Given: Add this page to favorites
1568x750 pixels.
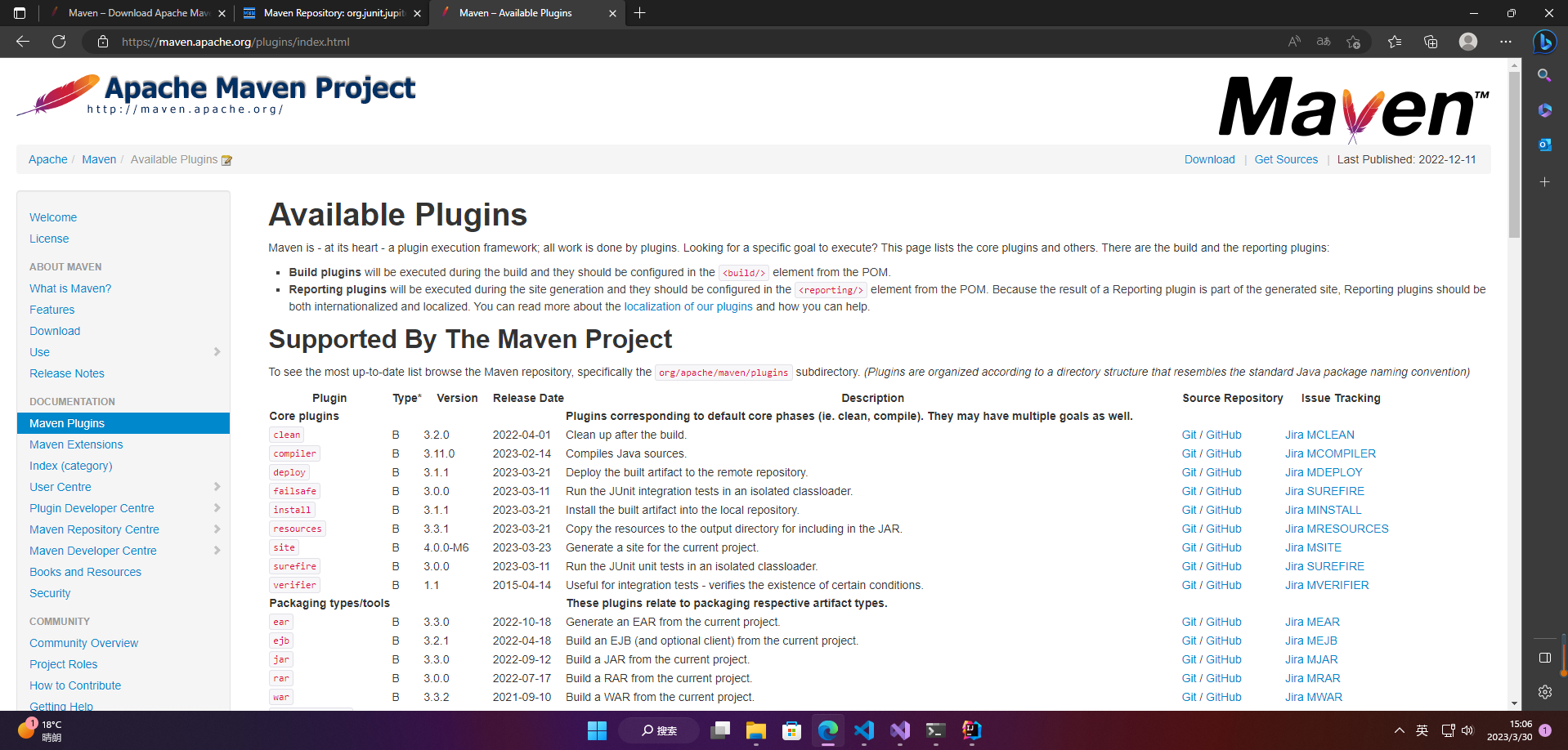Looking at the screenshot, I should click(1353, 42).
